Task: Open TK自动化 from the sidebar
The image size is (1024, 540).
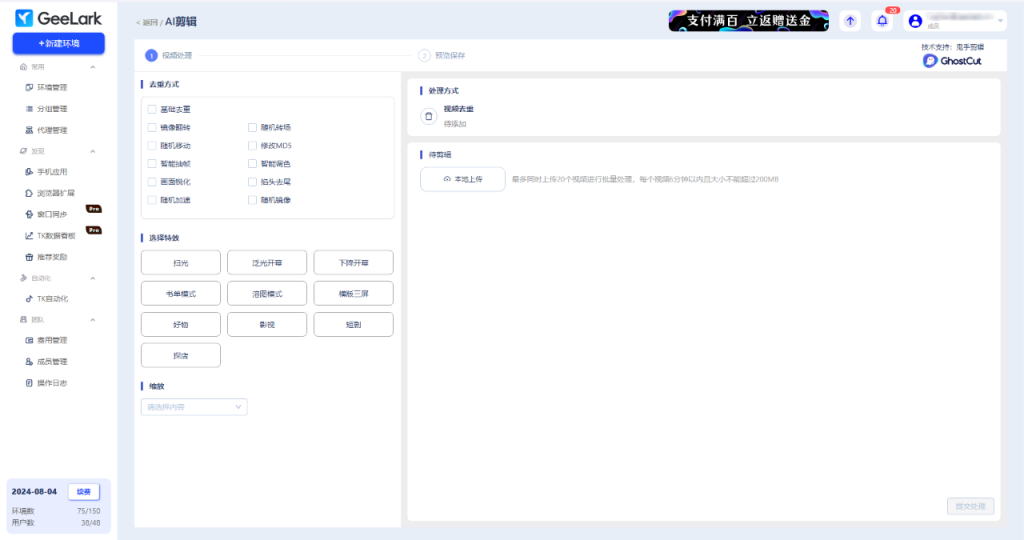Action: [x=52, y=298]
